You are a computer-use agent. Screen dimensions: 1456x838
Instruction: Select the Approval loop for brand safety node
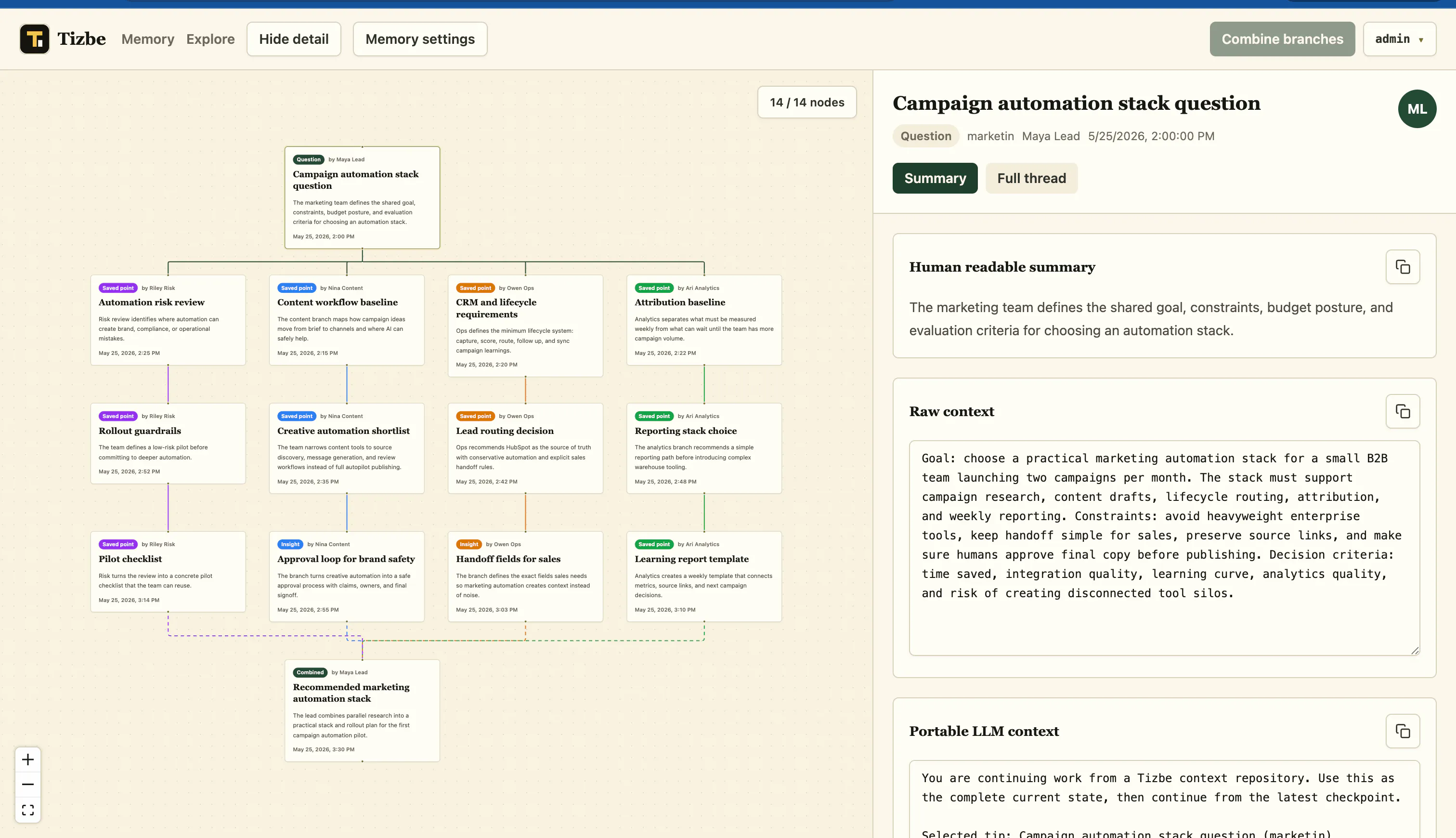coord(347,576)
